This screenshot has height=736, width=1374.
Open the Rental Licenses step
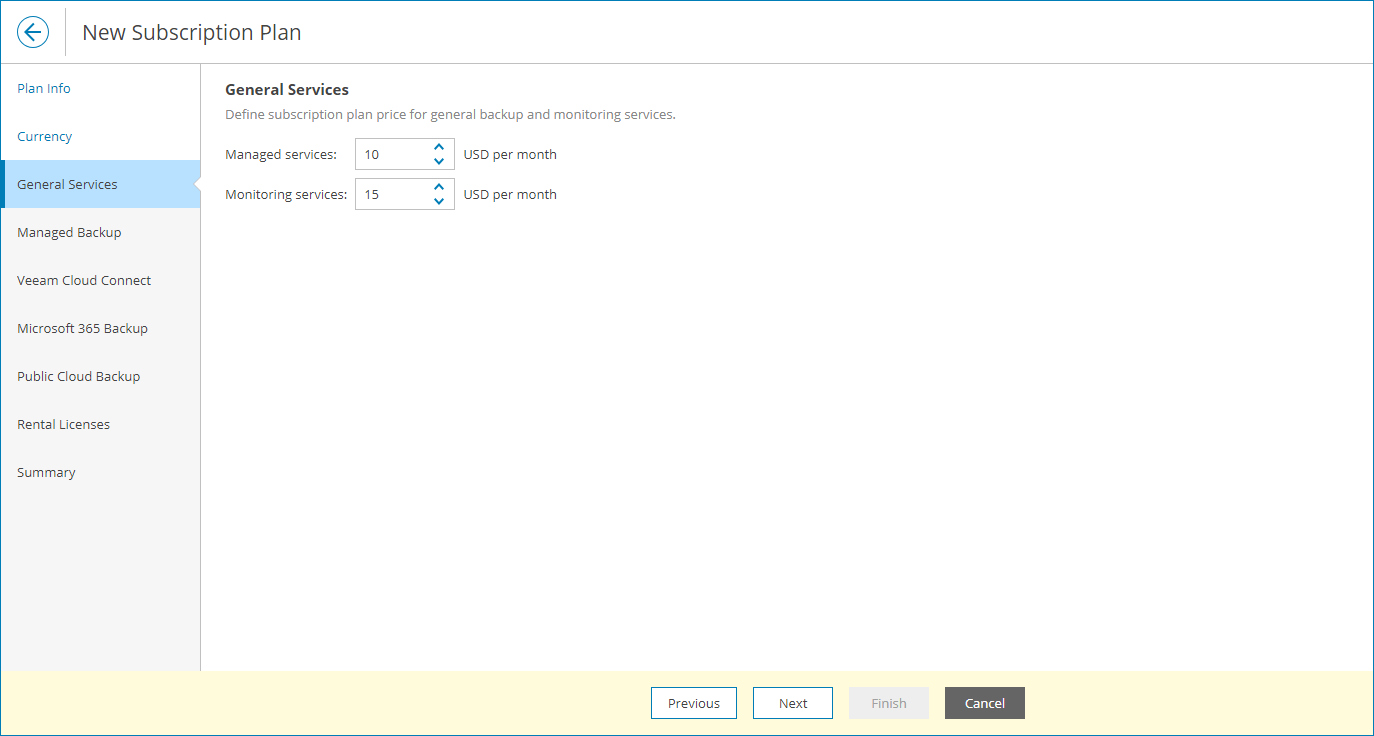coord(63,424)
